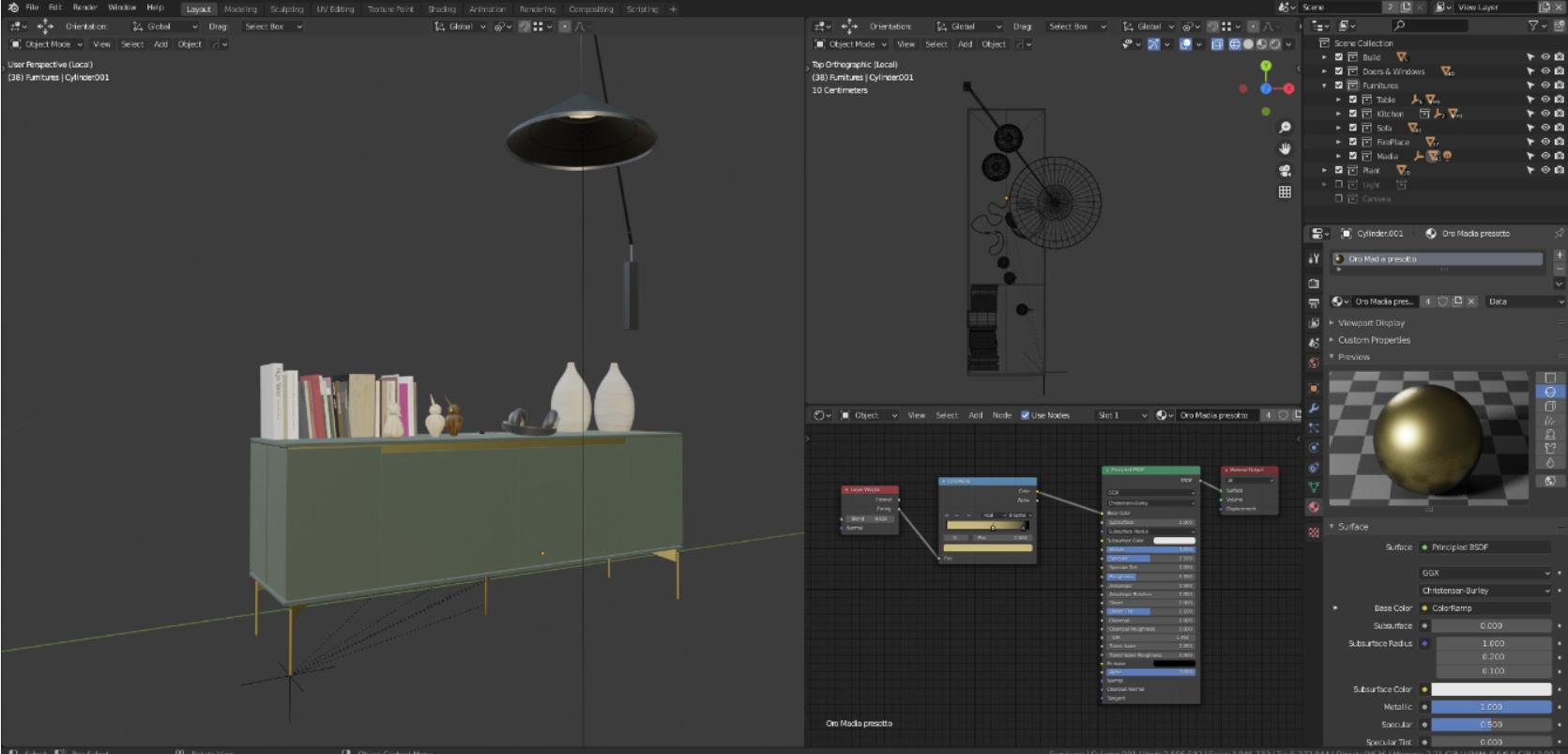Uncheck the Sofa collection checkbox

click(1352, 128)
